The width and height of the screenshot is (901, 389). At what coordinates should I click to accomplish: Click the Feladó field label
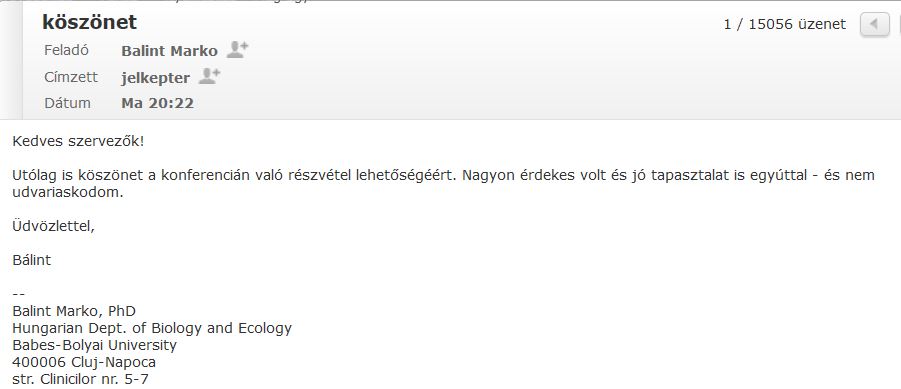tap(66, 51)
